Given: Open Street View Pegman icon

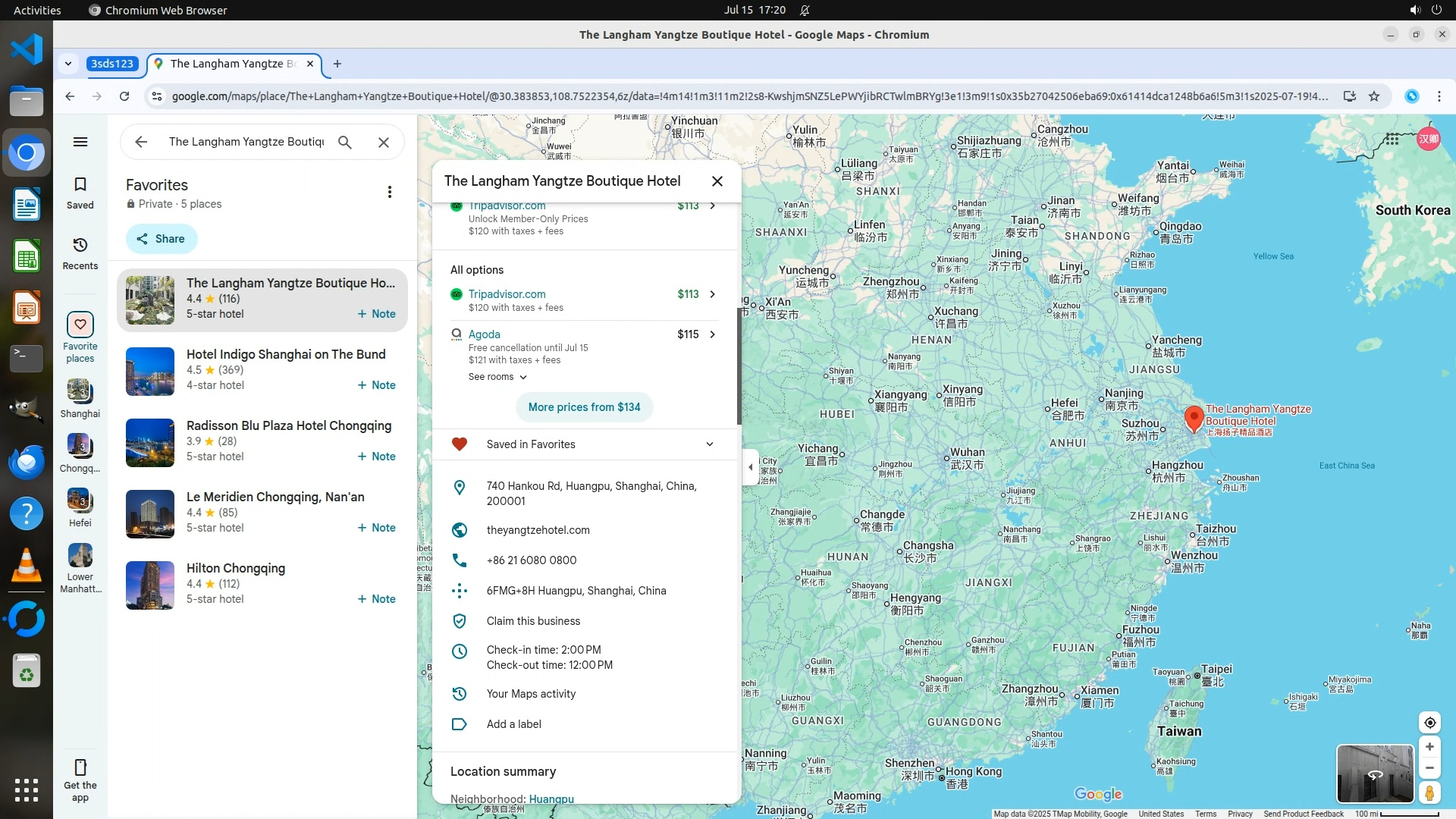Looking at the screenshot, I should tap(1429, 793).
